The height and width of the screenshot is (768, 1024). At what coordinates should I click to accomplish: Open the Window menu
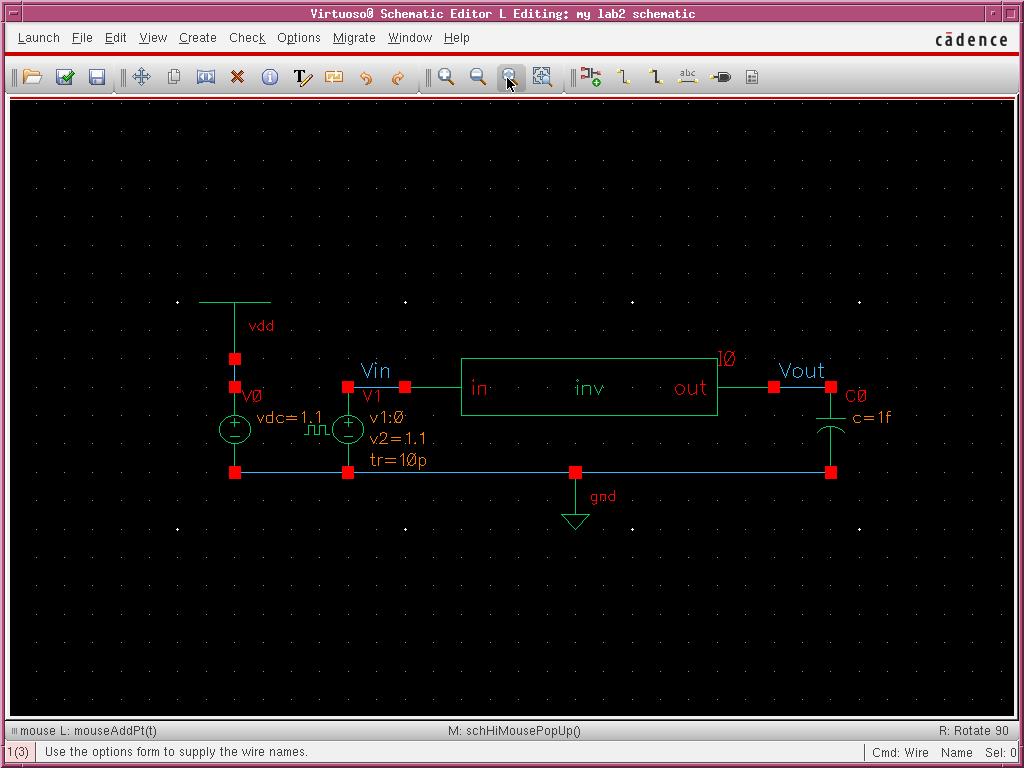coord(410,38)
